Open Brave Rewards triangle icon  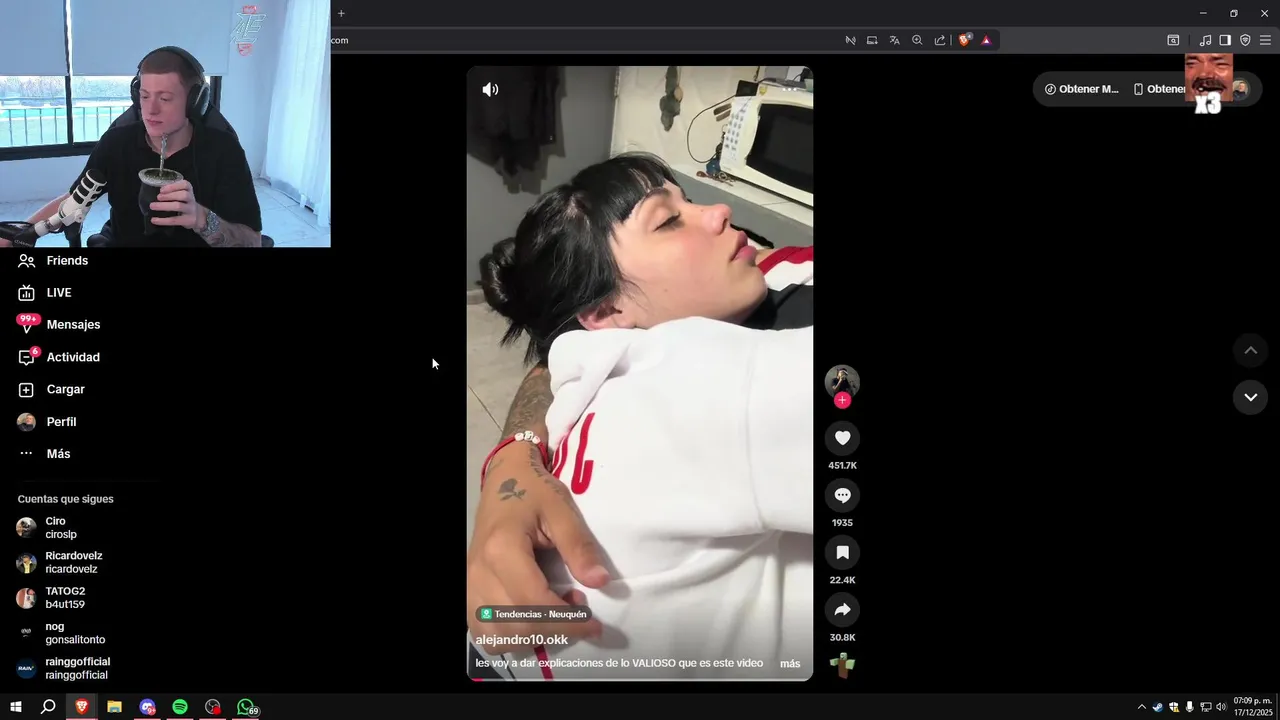coord(986,40)
